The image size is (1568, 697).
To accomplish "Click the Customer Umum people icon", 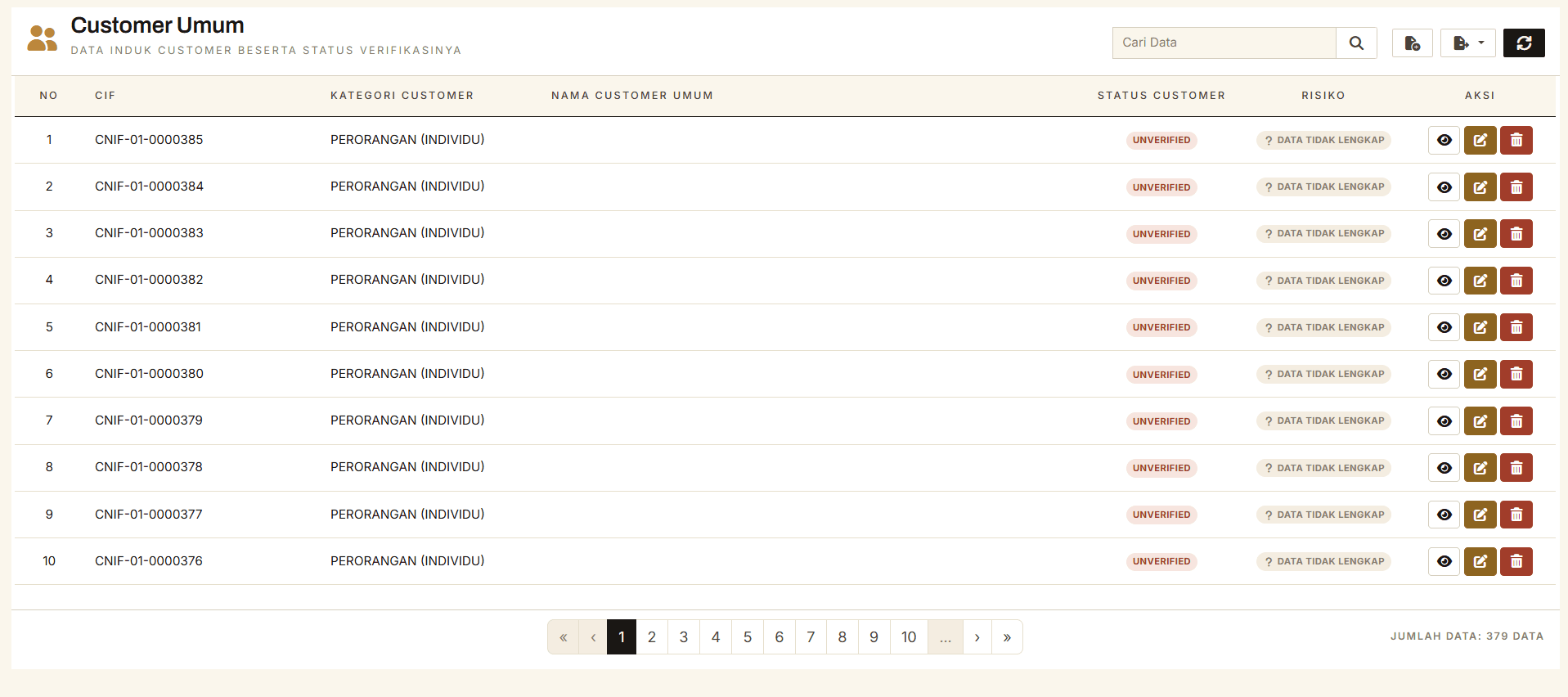I will [x=43, y=38].
